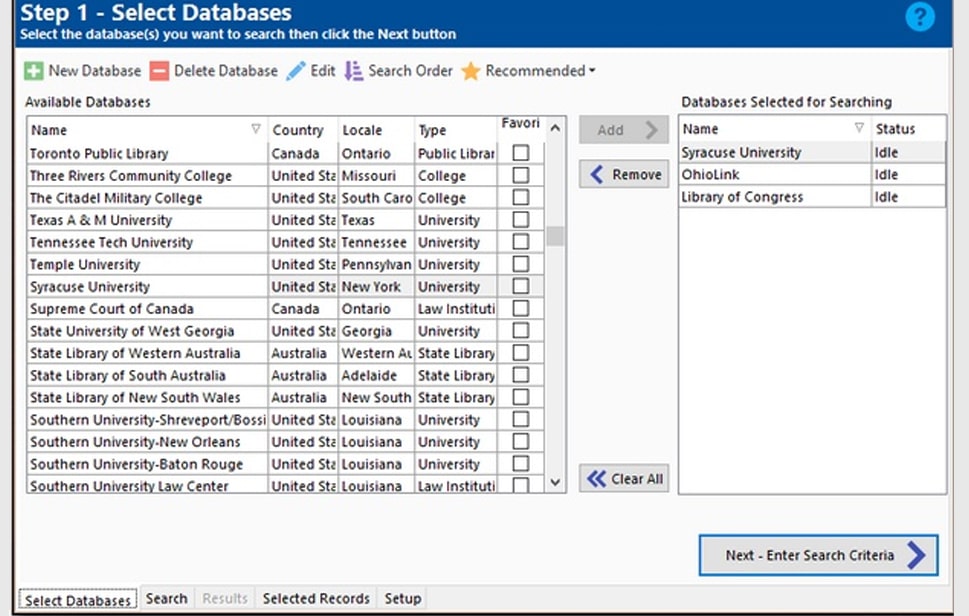Tick favorite checkbox for Southern University-Baton Rouge
This screenshot has width=969, height=616.
click(x=521, y=464)
